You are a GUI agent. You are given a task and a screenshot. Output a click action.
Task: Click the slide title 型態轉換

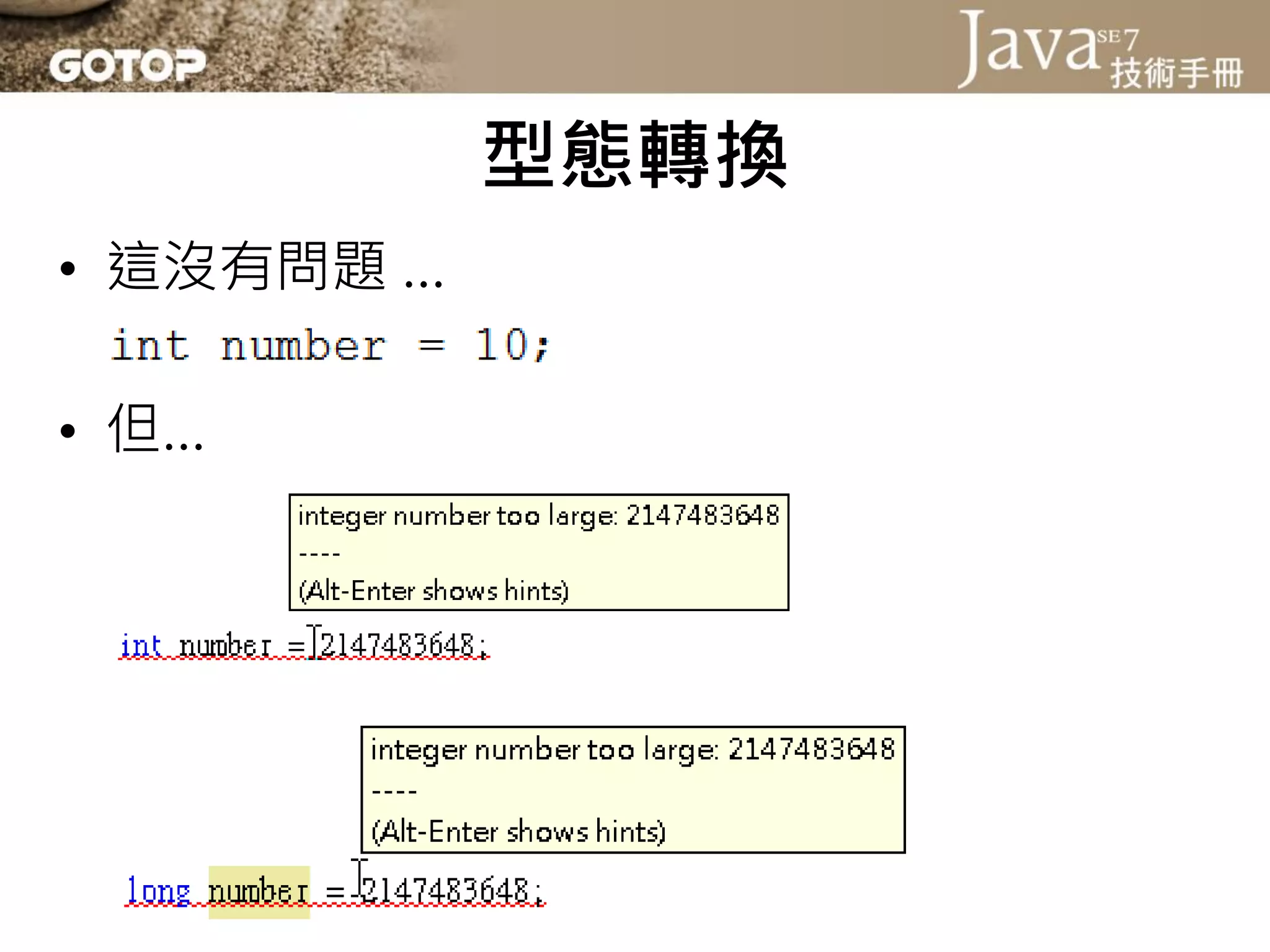[635, 155]
